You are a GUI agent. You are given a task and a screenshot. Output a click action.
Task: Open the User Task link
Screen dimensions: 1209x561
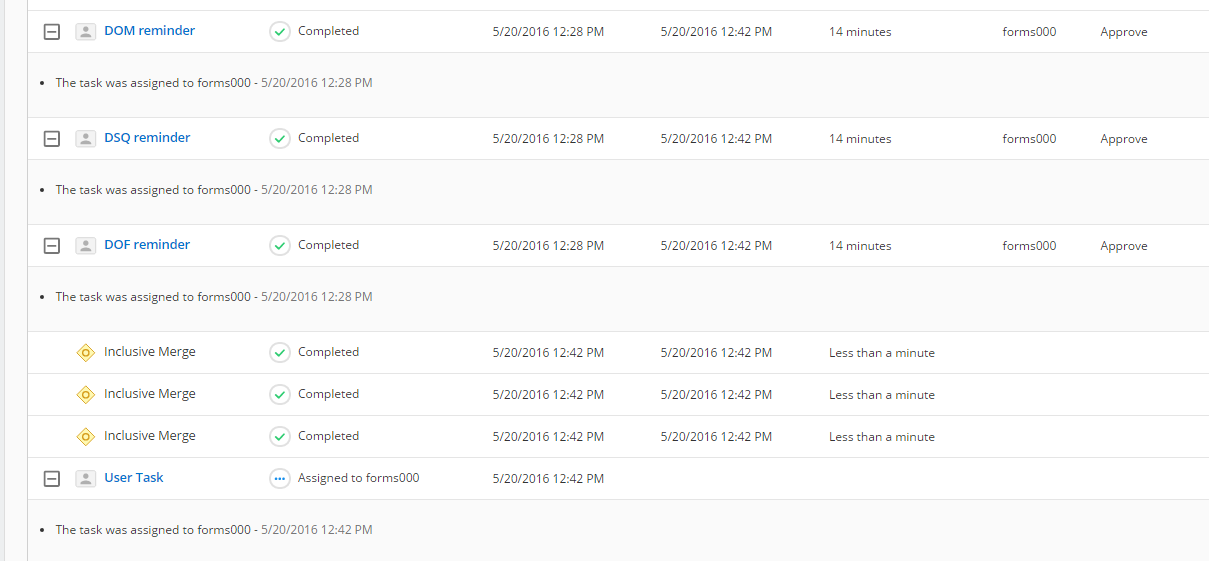coord(133,478)
